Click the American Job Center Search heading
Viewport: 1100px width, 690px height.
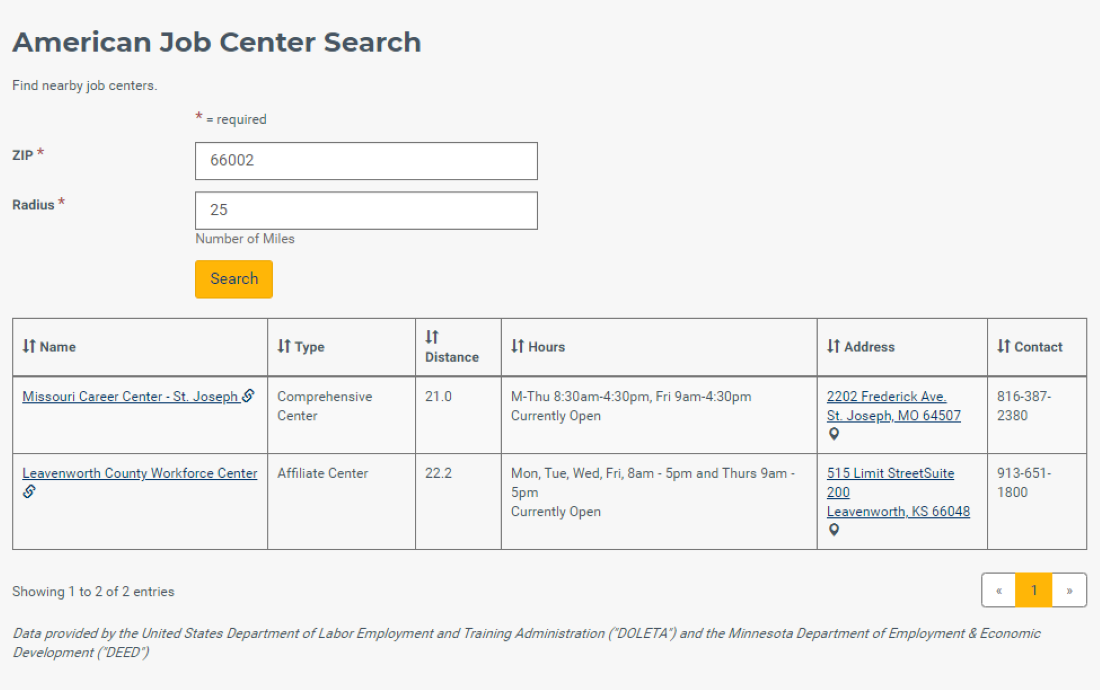click(217, 42)
